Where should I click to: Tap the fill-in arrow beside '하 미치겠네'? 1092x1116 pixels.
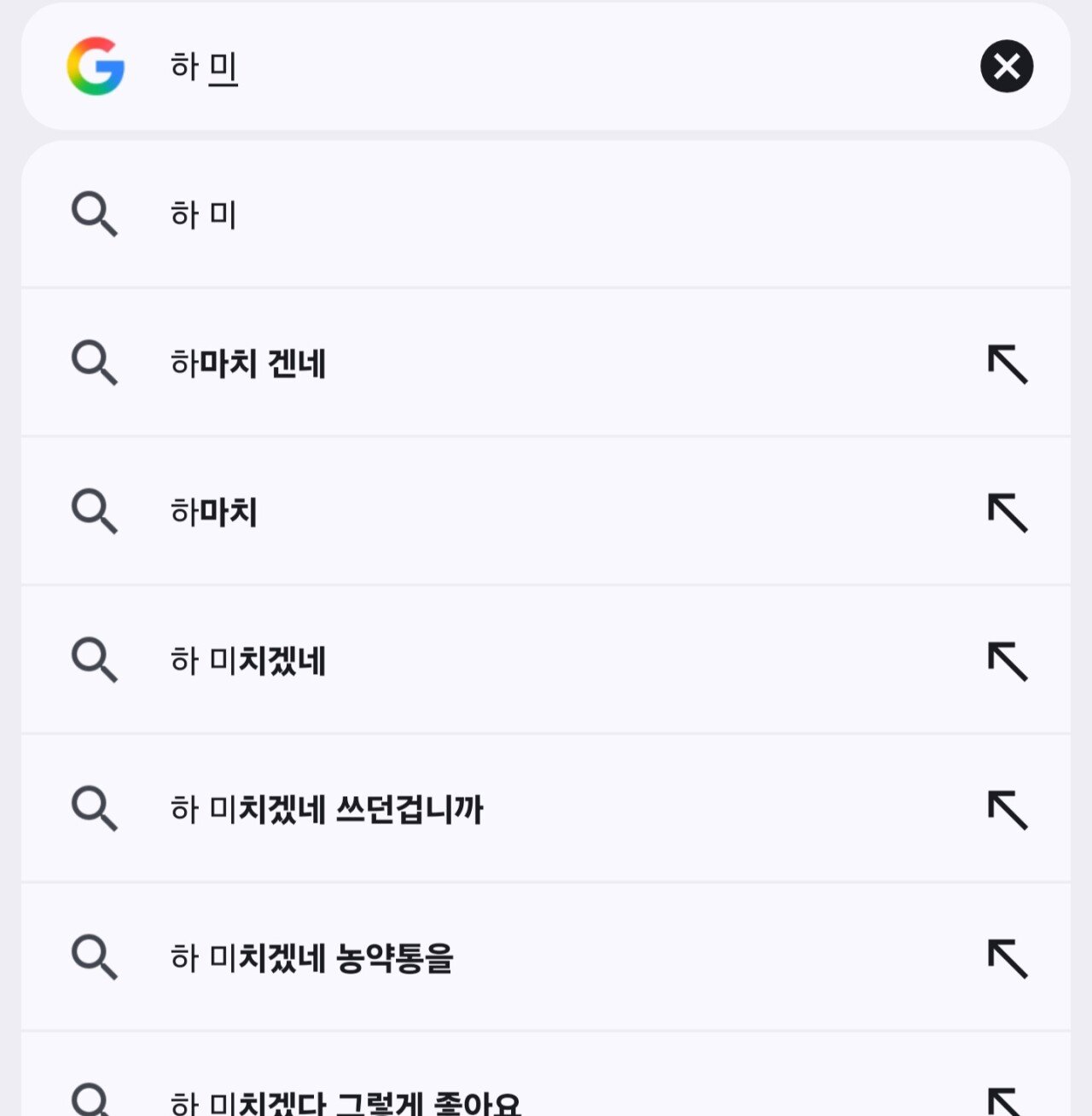(1008, 661)
